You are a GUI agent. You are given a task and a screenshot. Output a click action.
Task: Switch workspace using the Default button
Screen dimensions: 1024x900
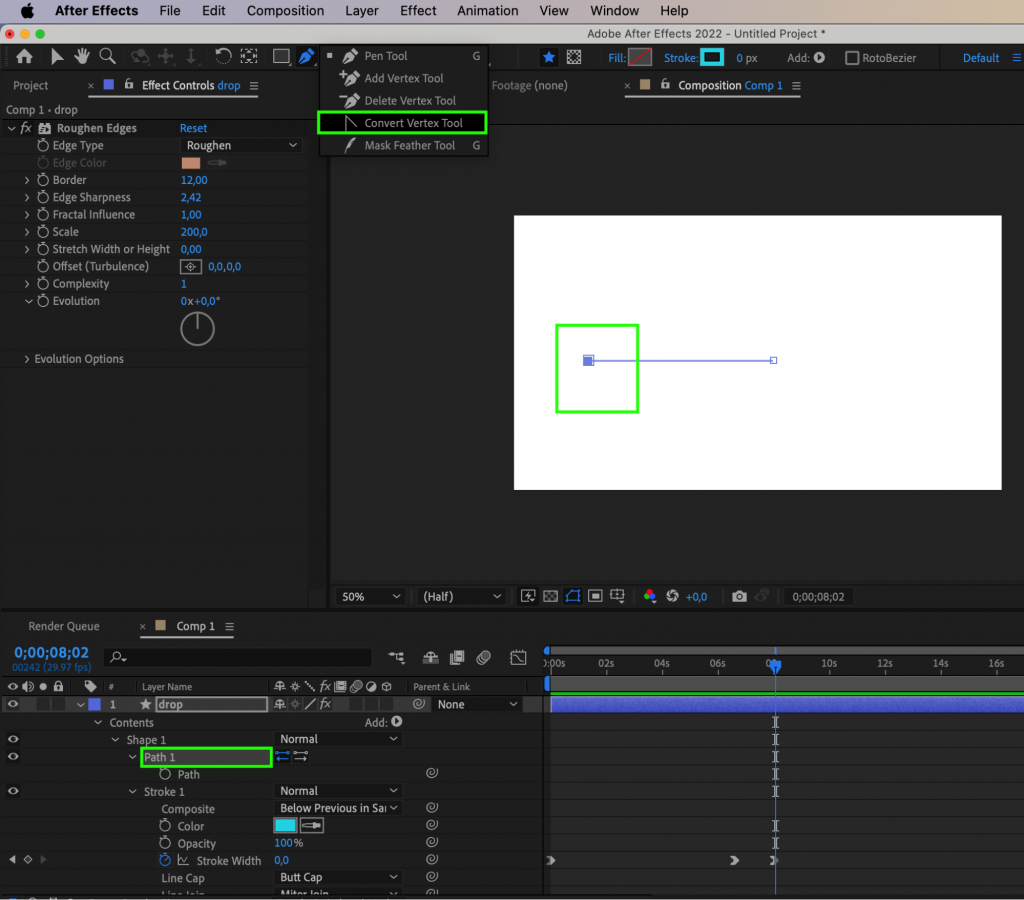pyautogui.click(x=980, y=57)
